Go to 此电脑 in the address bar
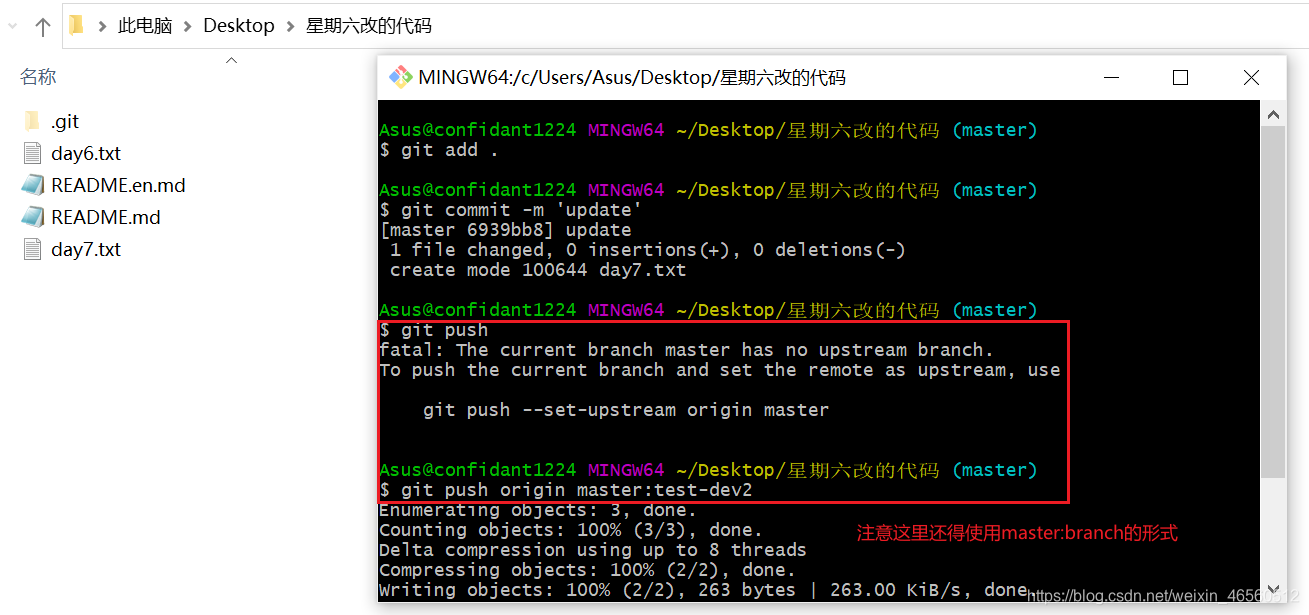This screenshot has height=615, width=1309. (x=145, y=26)
